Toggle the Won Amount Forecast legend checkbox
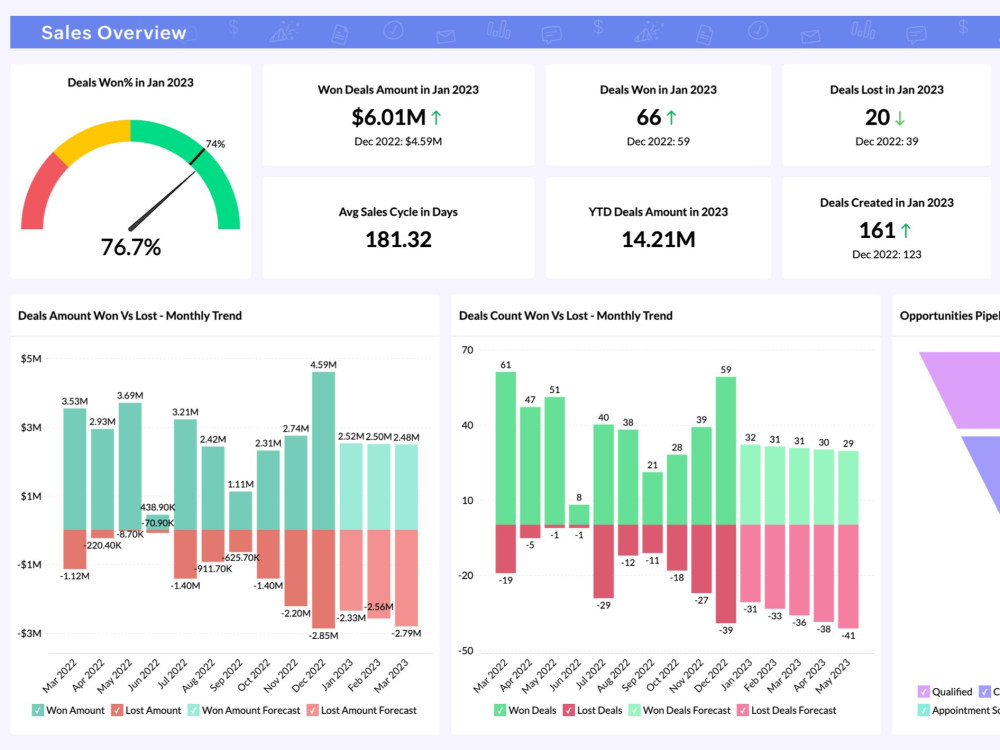The height and width of the screenshot is (750, 1000). click(x=193, y=710)
